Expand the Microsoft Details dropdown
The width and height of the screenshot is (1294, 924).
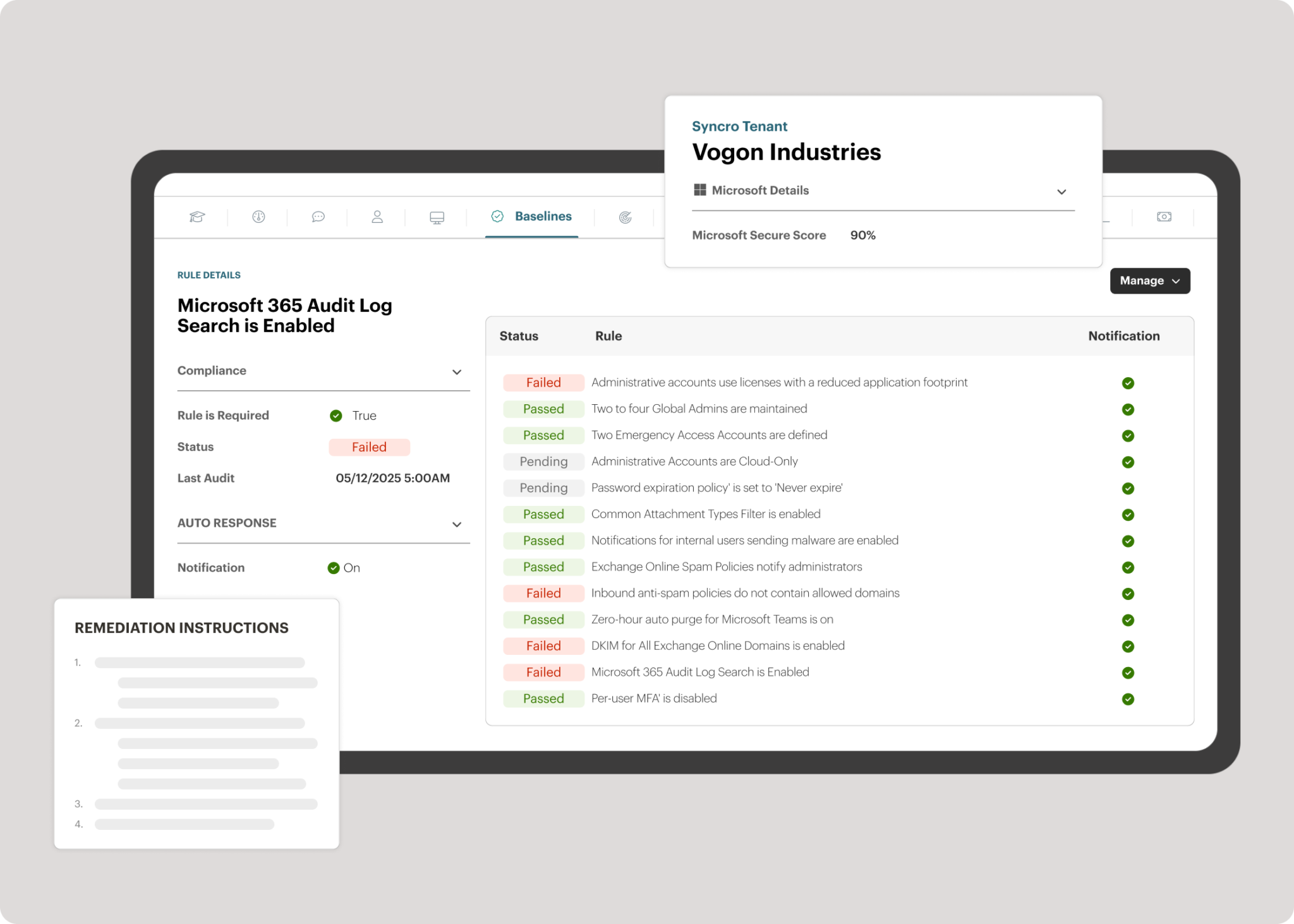coord(1062,191)
